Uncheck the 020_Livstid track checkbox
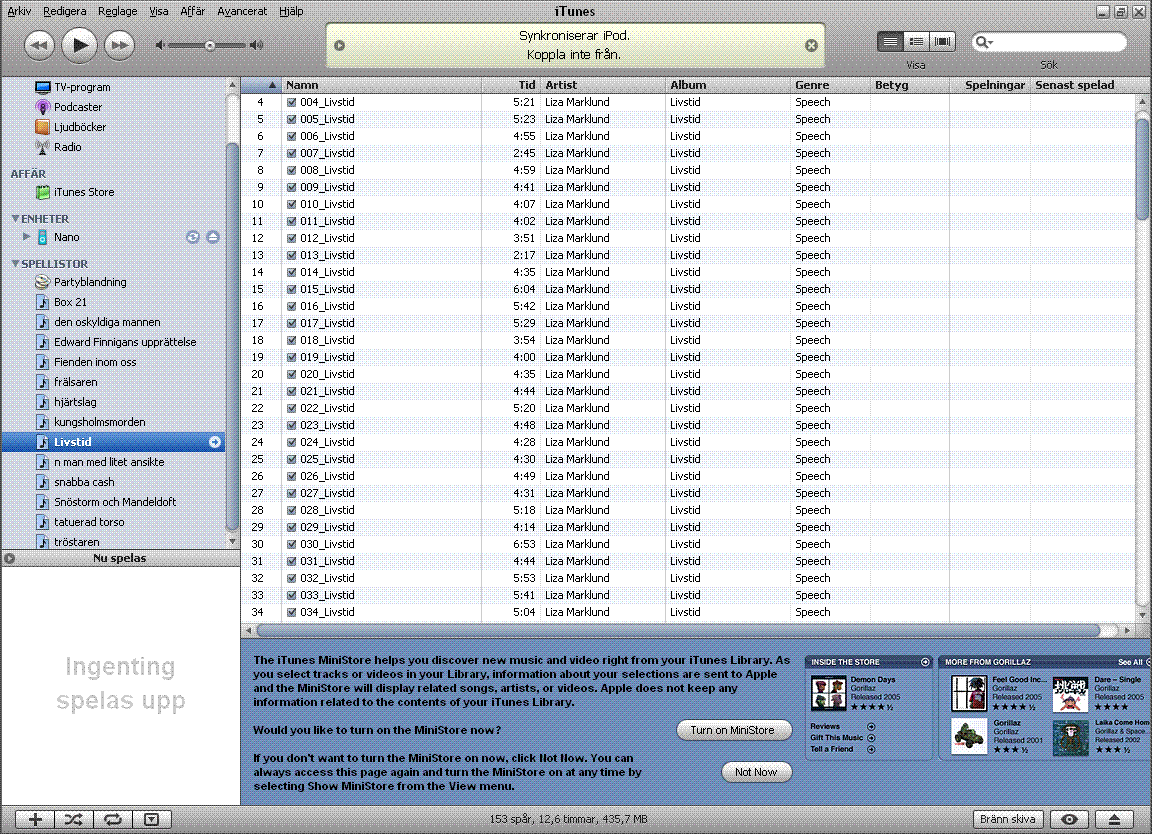 click(292, 374)
